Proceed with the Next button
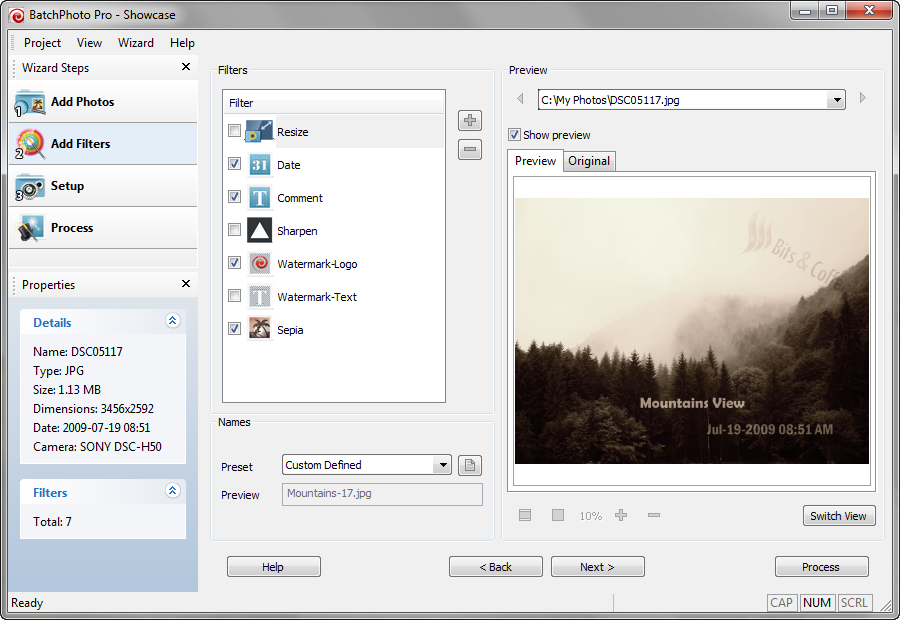Screen dimensions: 900x620 click(598, 567)
